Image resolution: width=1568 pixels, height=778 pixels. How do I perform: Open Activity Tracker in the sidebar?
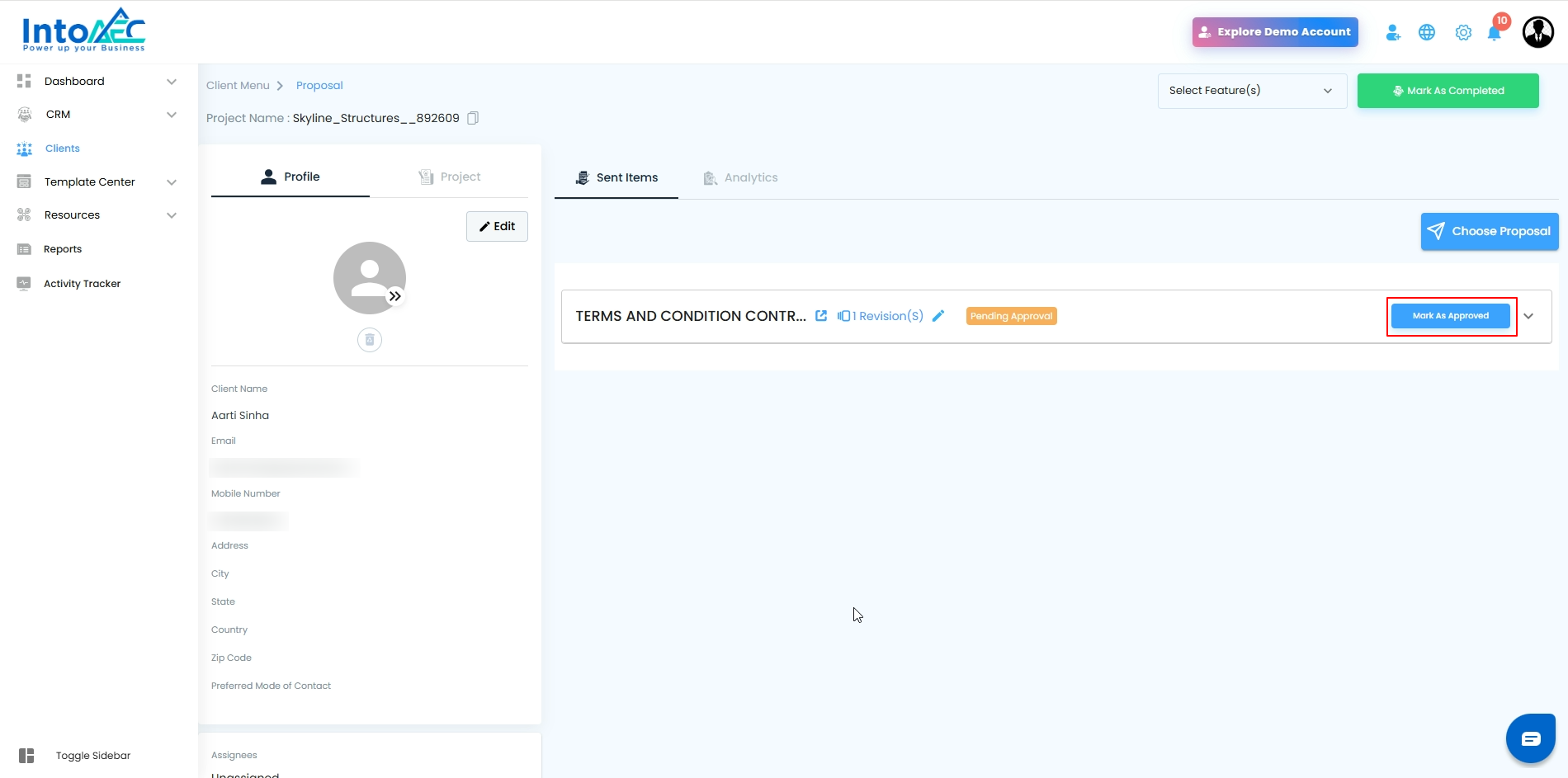(x=83, y=284)
